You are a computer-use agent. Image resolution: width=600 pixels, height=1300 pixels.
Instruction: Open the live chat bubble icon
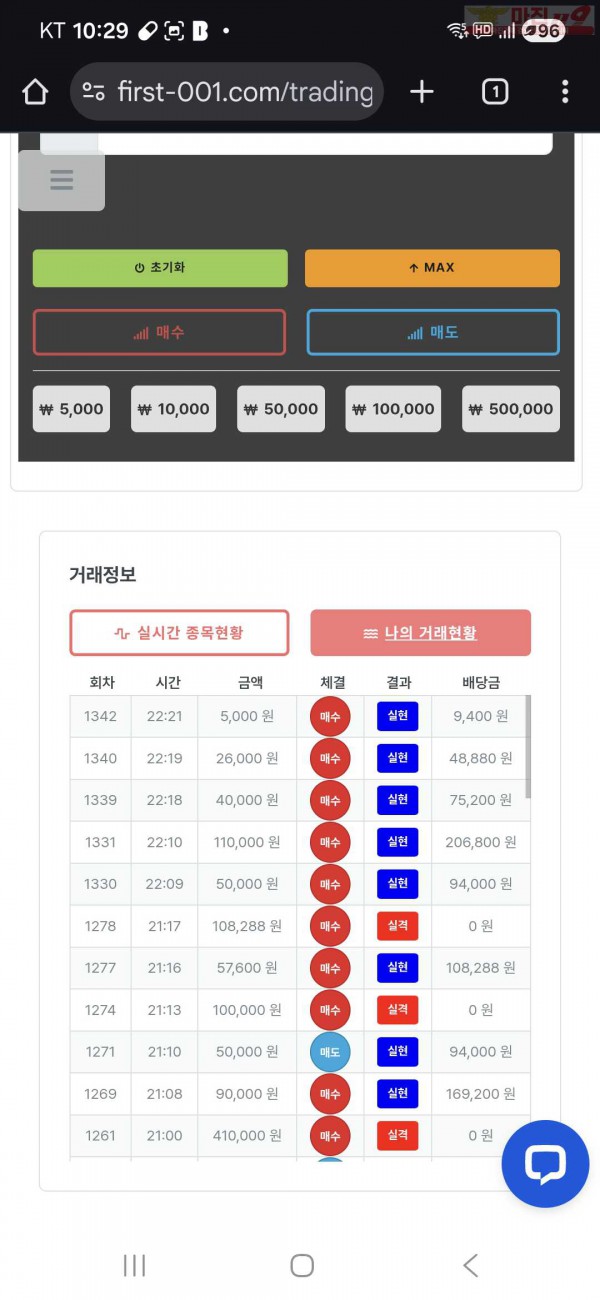tap(545, 1163)
